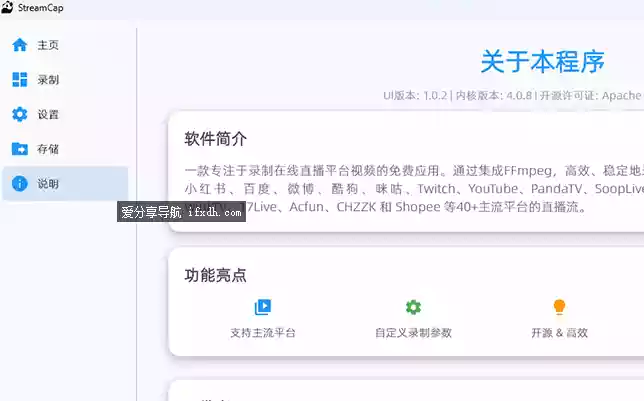The height and width of the screenshot is (401, 644).
Task: Click the 一款专注于录制在线直播平台 description line
Action: coord(414,171)
